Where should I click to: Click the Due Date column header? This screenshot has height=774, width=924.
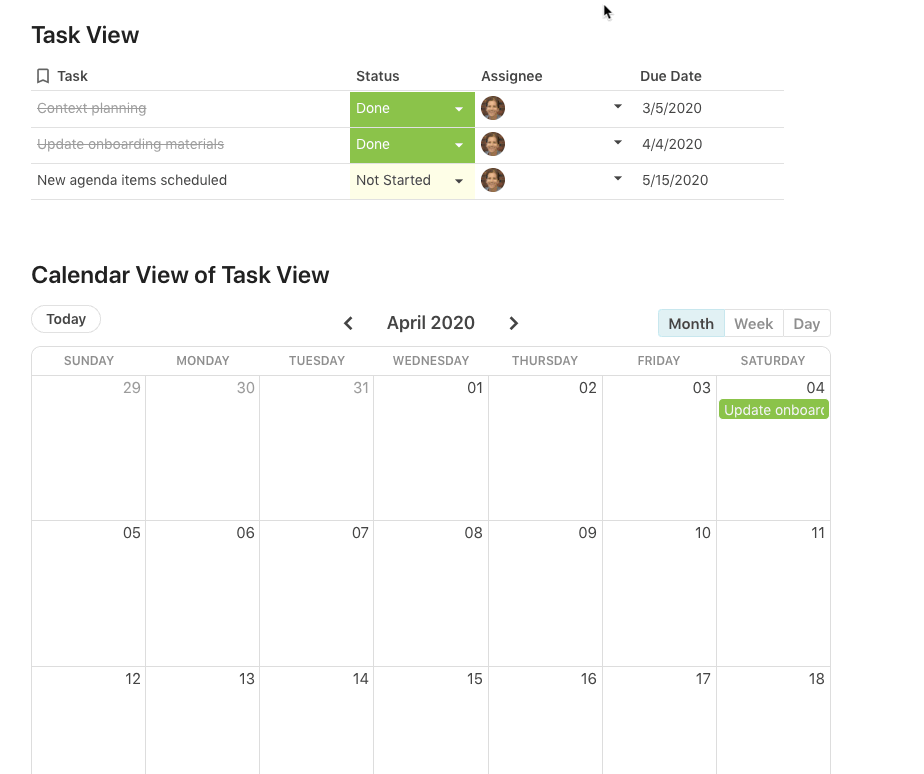[x=671, y=76]
